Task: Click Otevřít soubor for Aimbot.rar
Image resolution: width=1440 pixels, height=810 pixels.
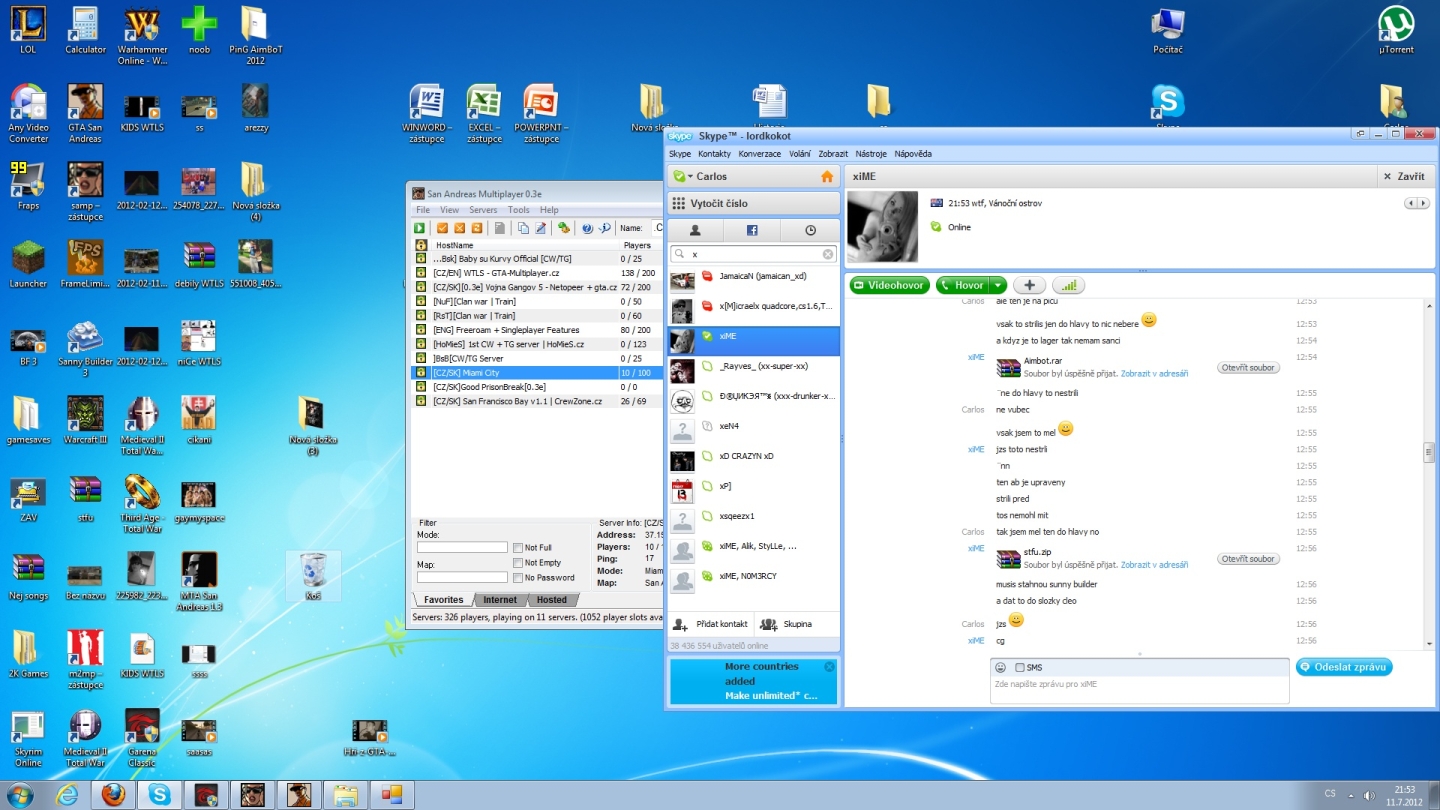Action: (1248, 368)
